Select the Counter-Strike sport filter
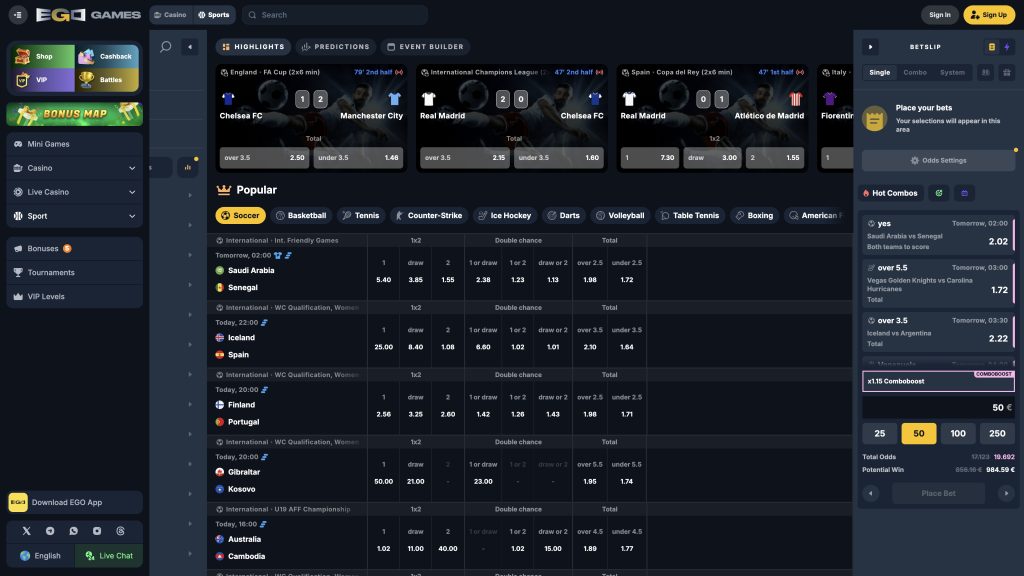Screen dimensions: 1024x576 tap(429, 216)
